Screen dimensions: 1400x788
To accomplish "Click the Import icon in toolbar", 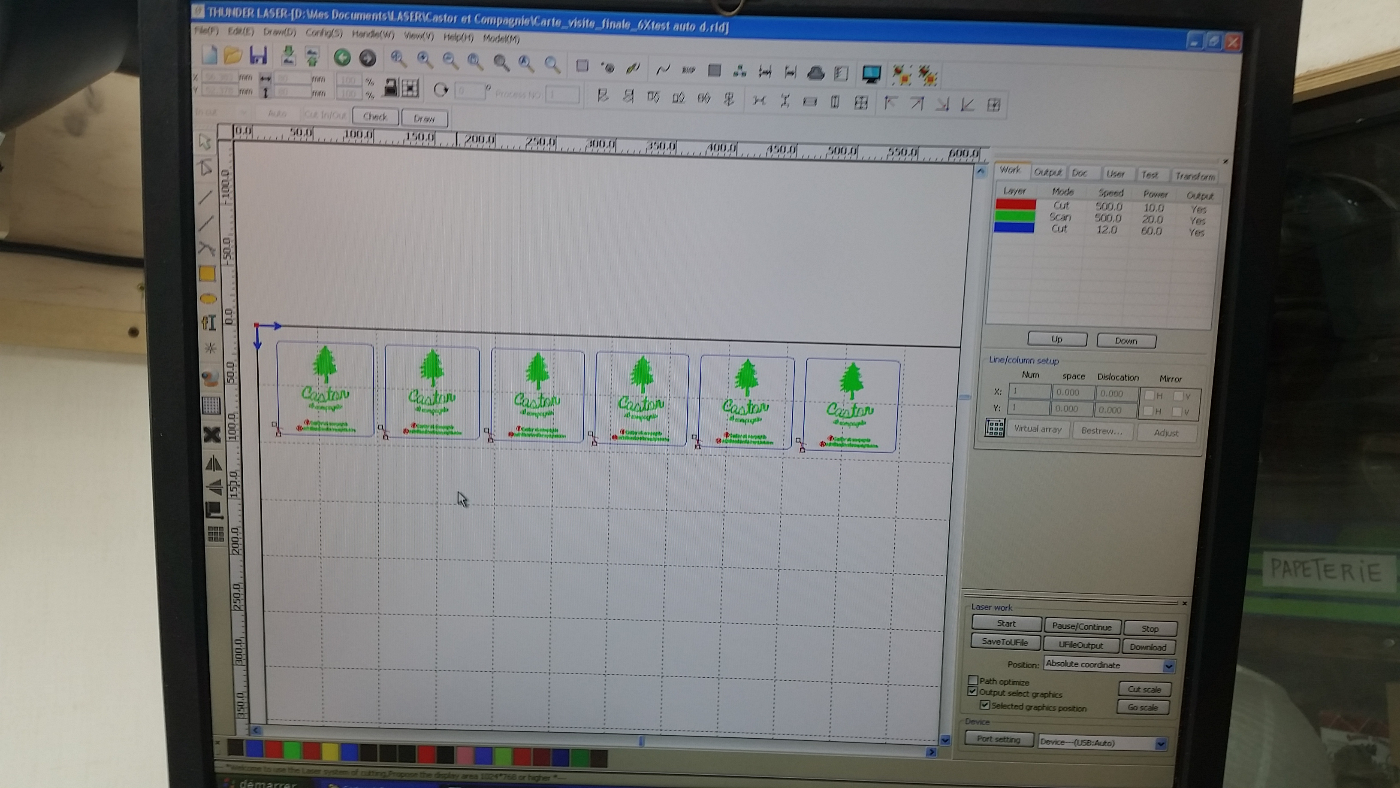I will pos(288,56).
